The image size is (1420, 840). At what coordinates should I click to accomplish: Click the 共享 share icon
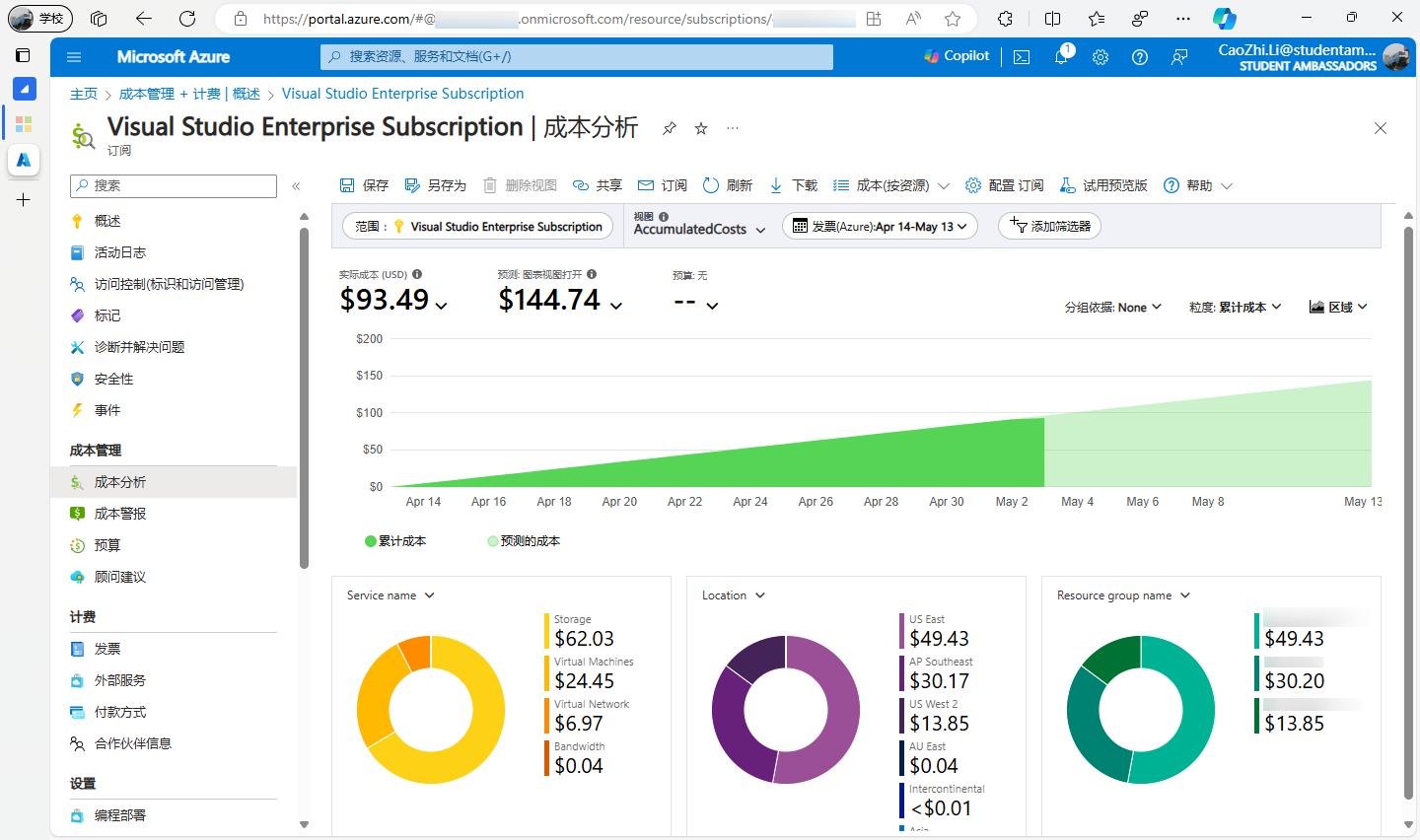[598, 184]
